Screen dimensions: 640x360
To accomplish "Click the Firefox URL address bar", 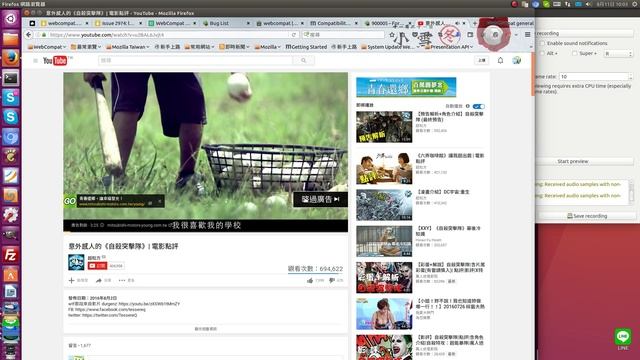I will coord(166,35).
